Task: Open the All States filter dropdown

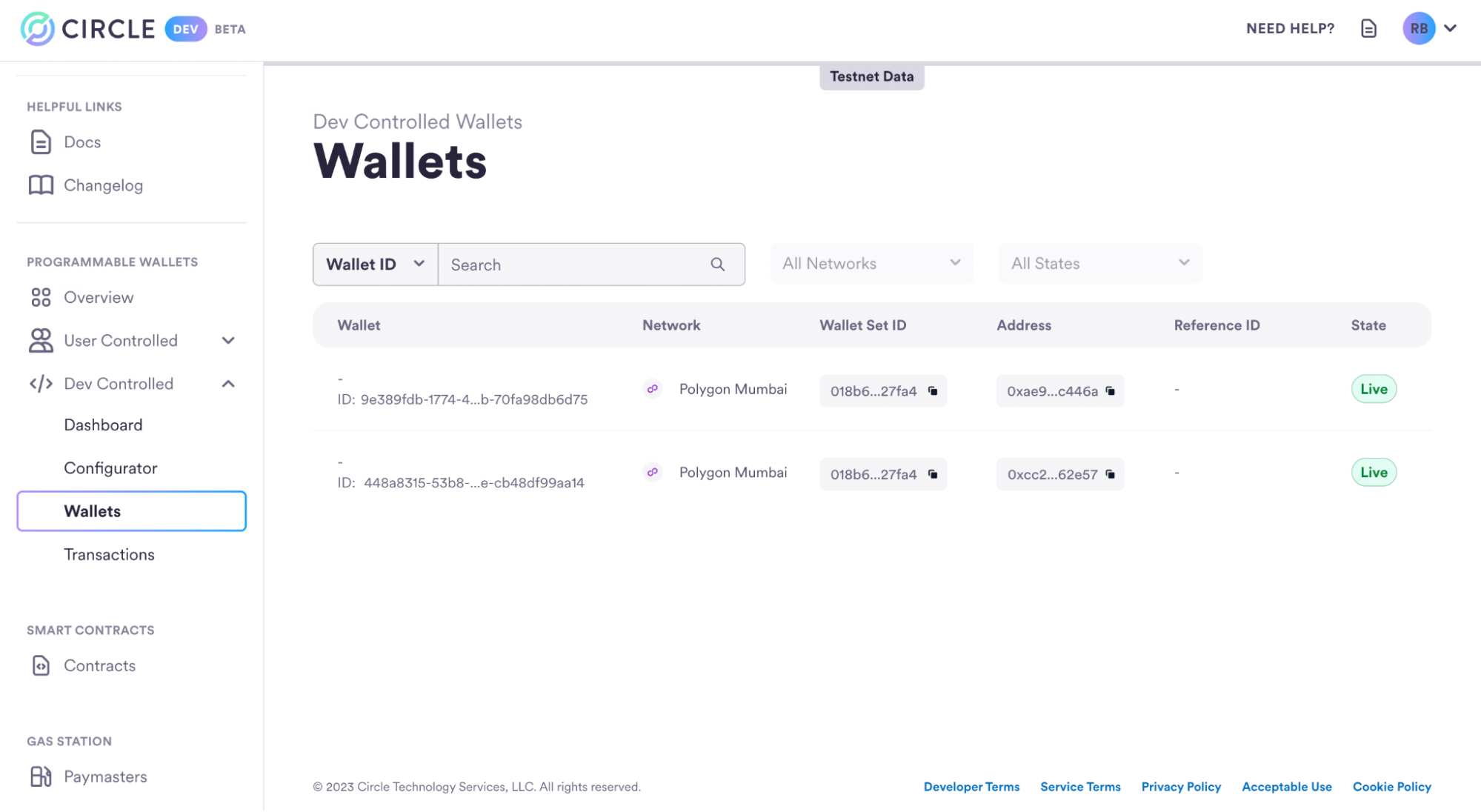Action: tap(1099, 264)
